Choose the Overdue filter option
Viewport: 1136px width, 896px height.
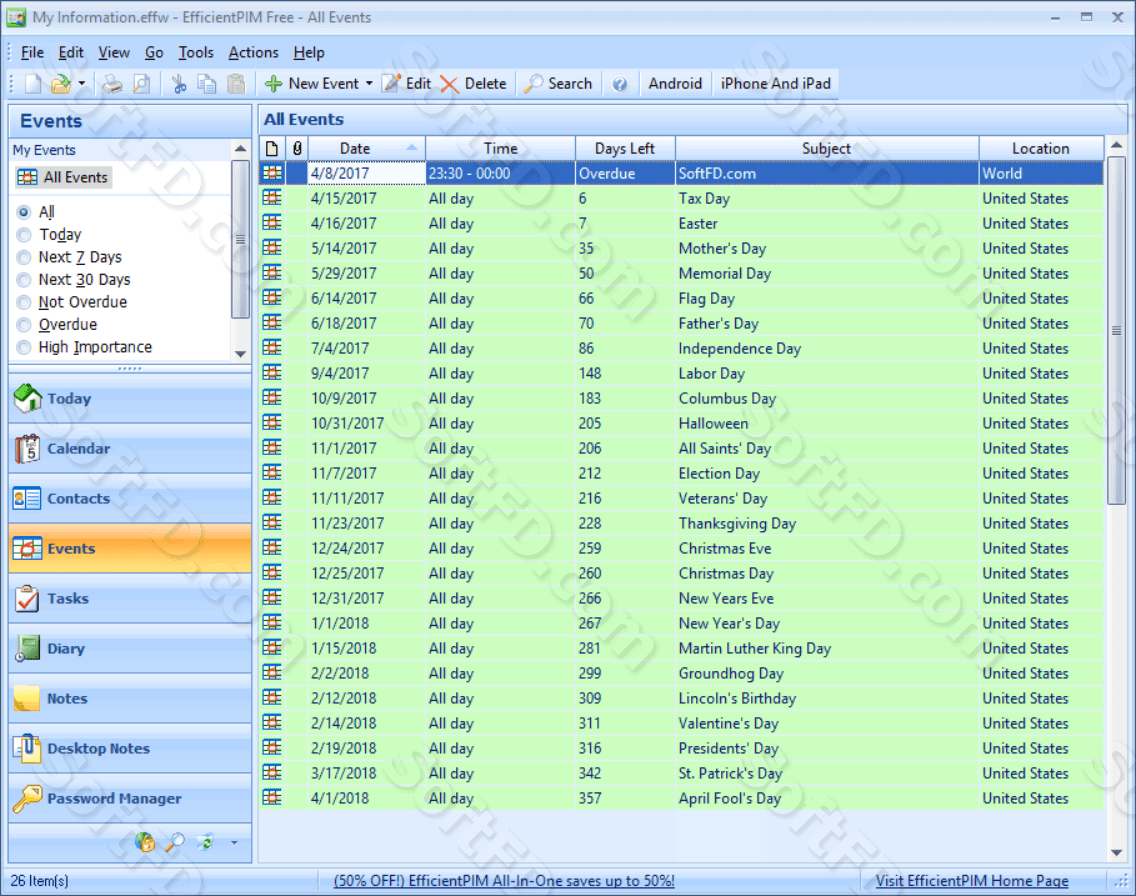tap(24, 325)
